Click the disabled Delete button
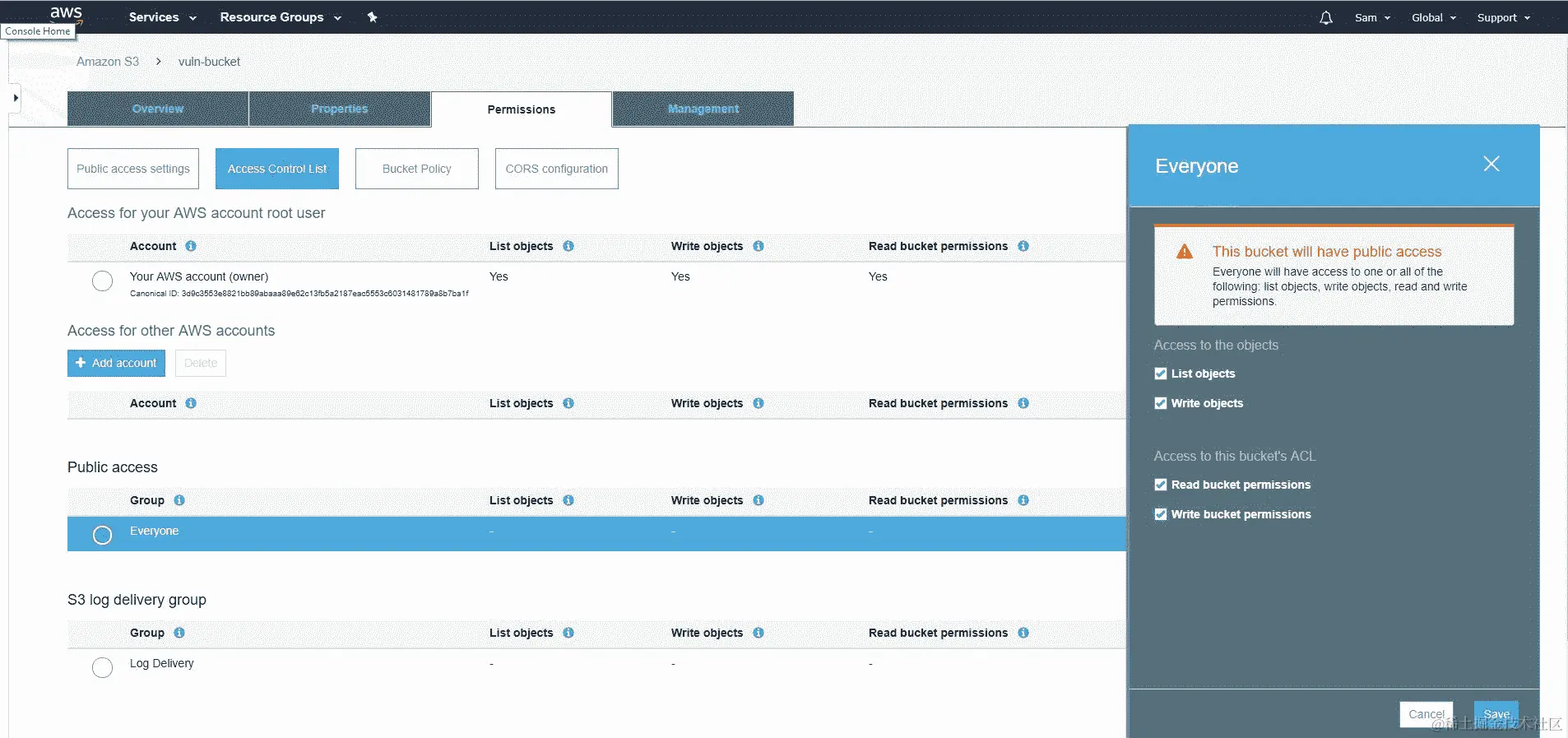This screenshot has width=1568, height=738. pos(201,363)
